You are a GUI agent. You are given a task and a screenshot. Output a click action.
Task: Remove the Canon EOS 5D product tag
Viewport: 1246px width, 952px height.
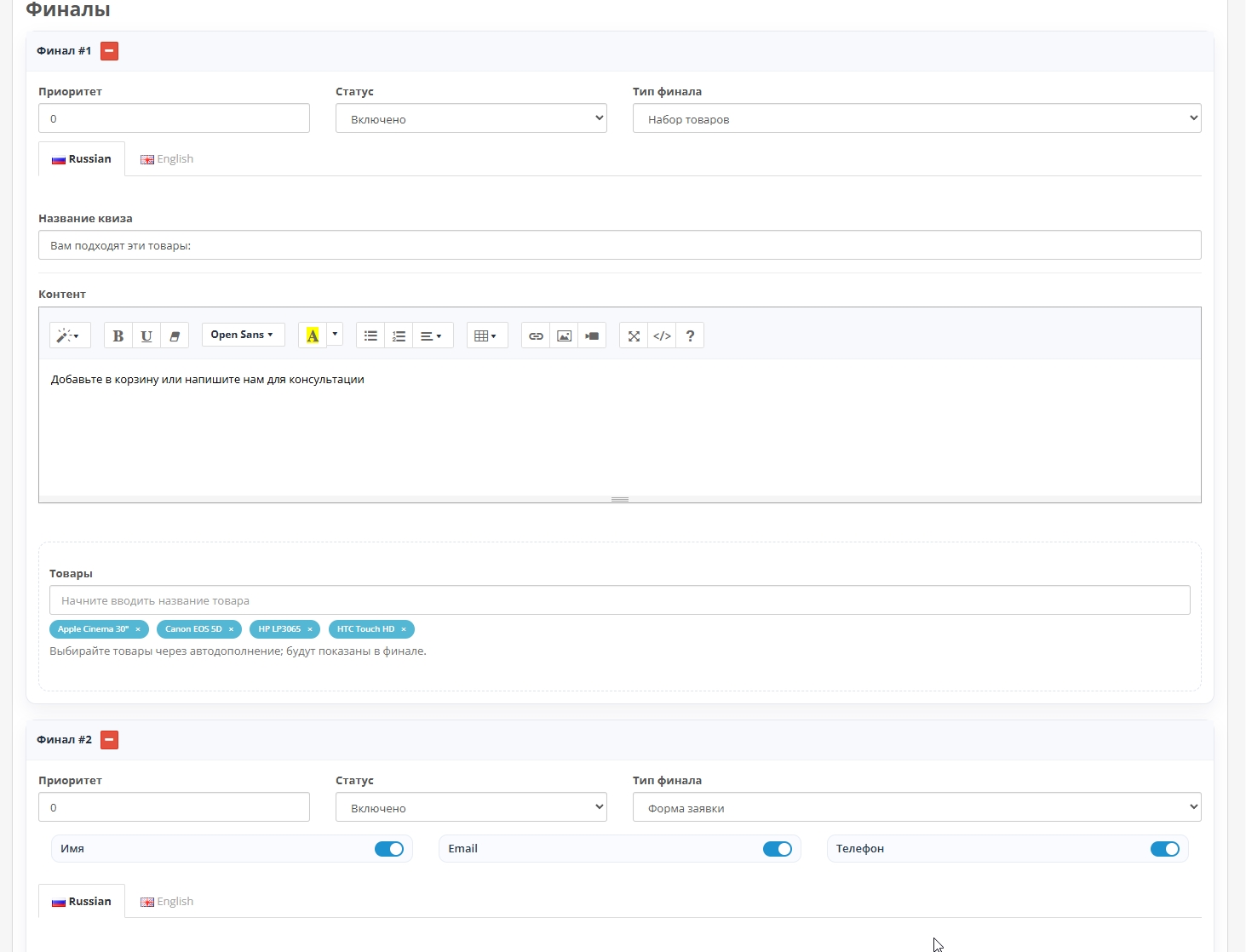click(x=231, y=629)
